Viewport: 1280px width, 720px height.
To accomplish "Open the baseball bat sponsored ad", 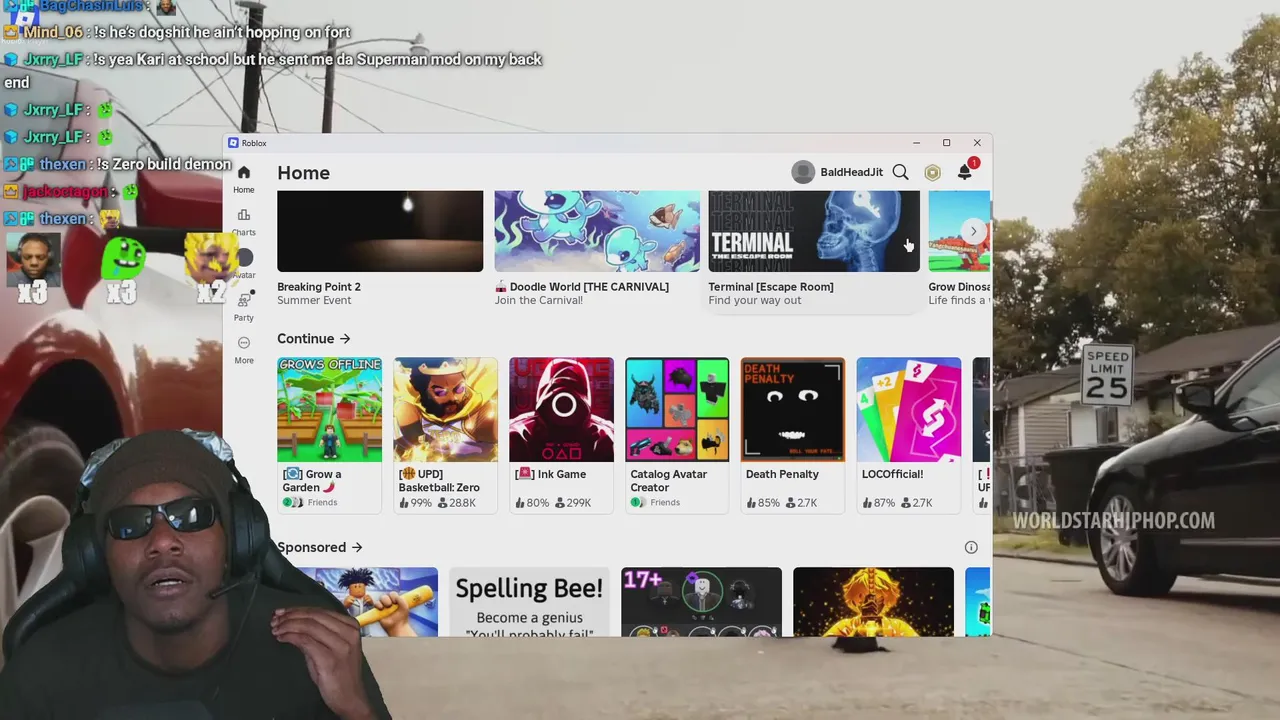I will [x=365, y=602].
